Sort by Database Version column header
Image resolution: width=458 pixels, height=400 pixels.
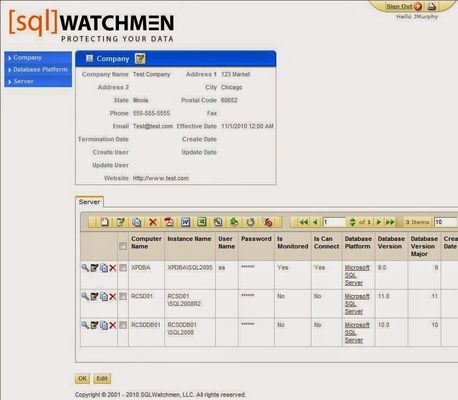[x=391, y=243]
